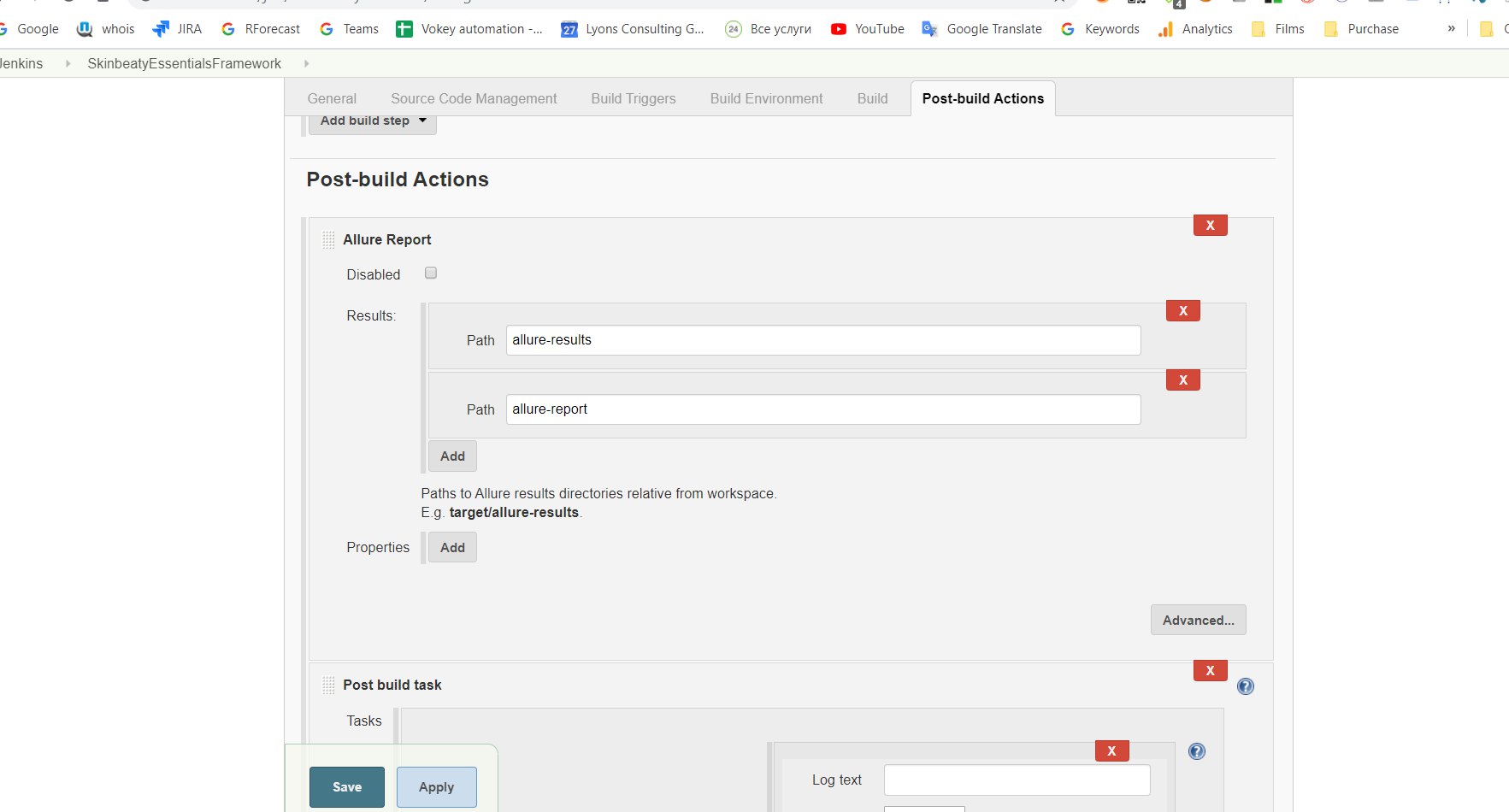This screenshot has height=812, width=1509.
Task: Switch to the General tab
Action: click(332, 99)
